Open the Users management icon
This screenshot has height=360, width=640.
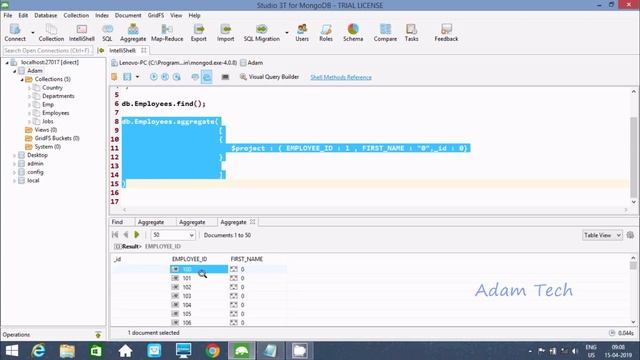click(302, 33)
